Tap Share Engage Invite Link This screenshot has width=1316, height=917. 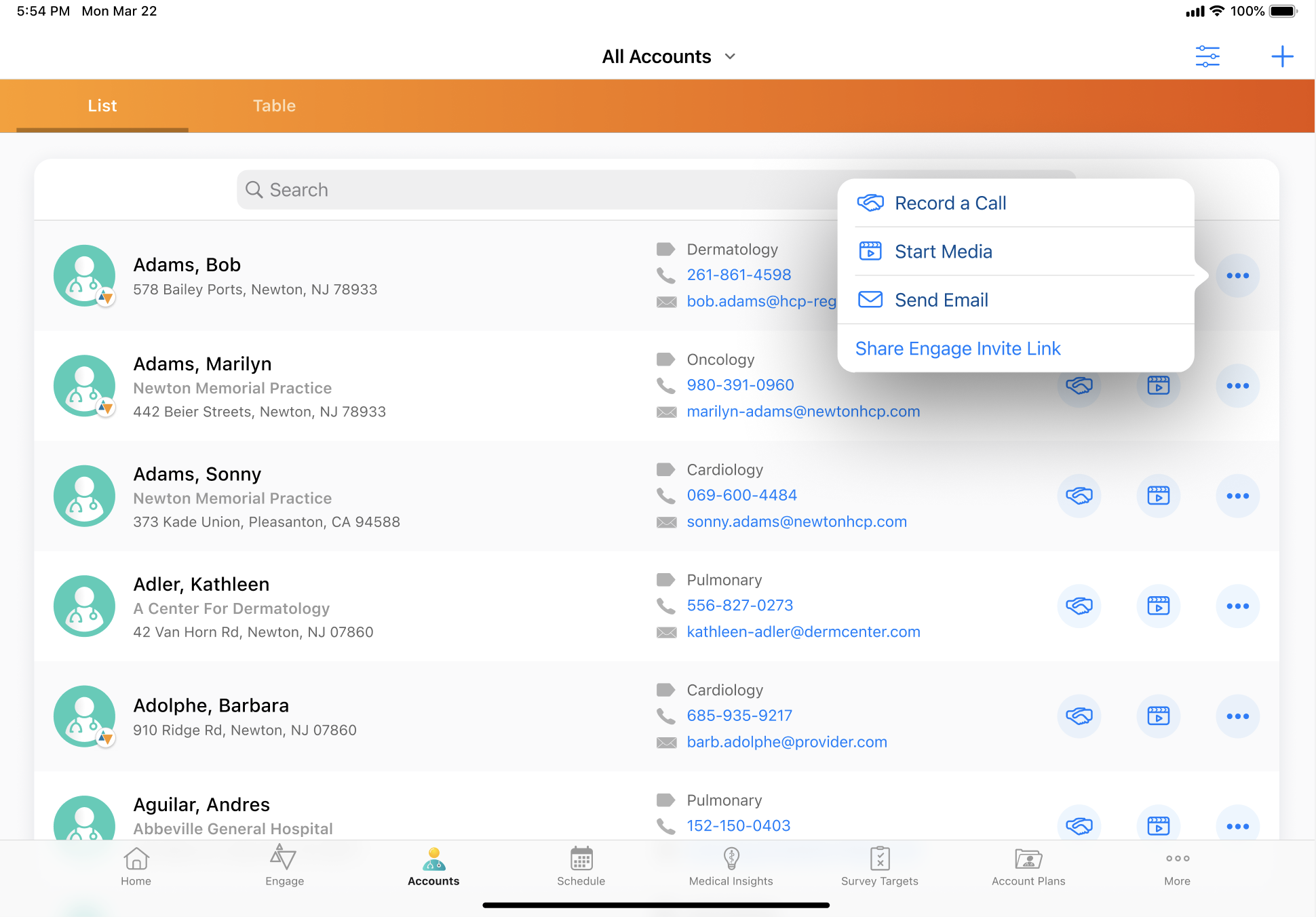(957, 349)
